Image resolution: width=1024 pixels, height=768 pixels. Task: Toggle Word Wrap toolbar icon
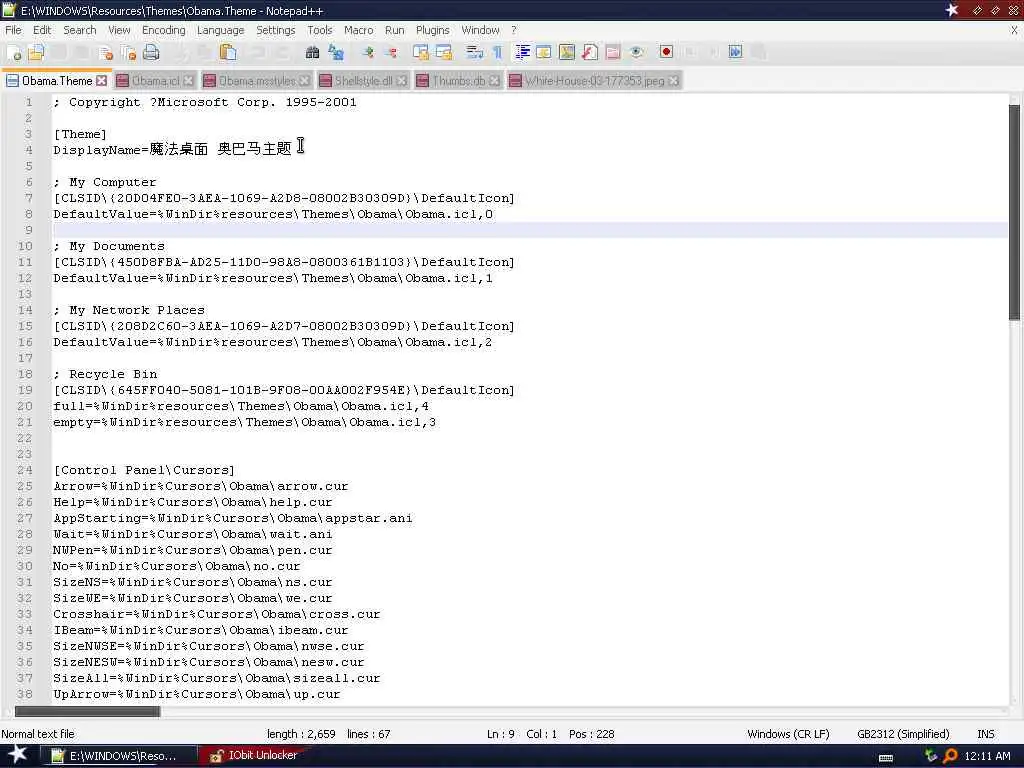475,52
